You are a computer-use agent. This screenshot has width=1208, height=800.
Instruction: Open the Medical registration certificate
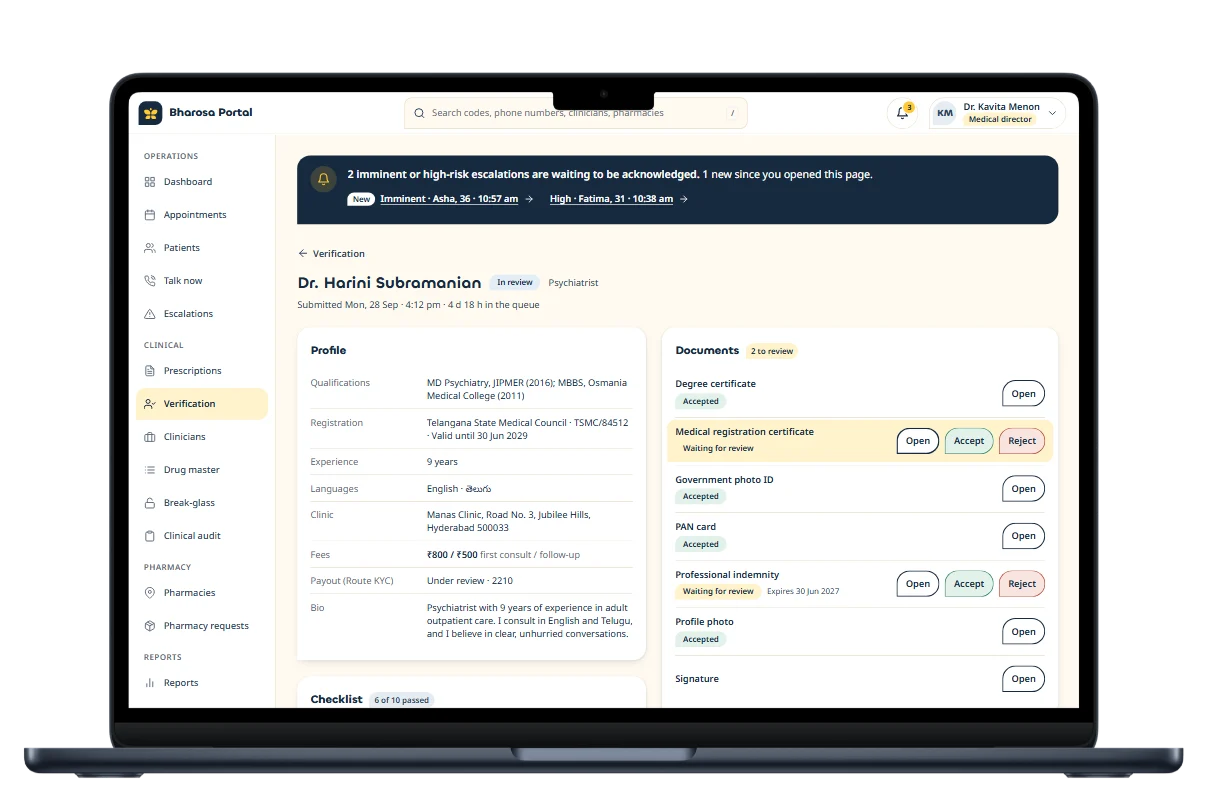[918, 441]
